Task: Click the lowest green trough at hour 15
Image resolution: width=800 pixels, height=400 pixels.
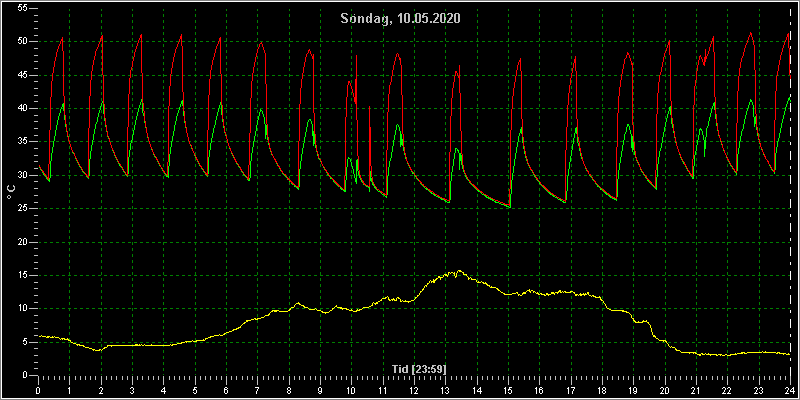Action: coord(510,207)
